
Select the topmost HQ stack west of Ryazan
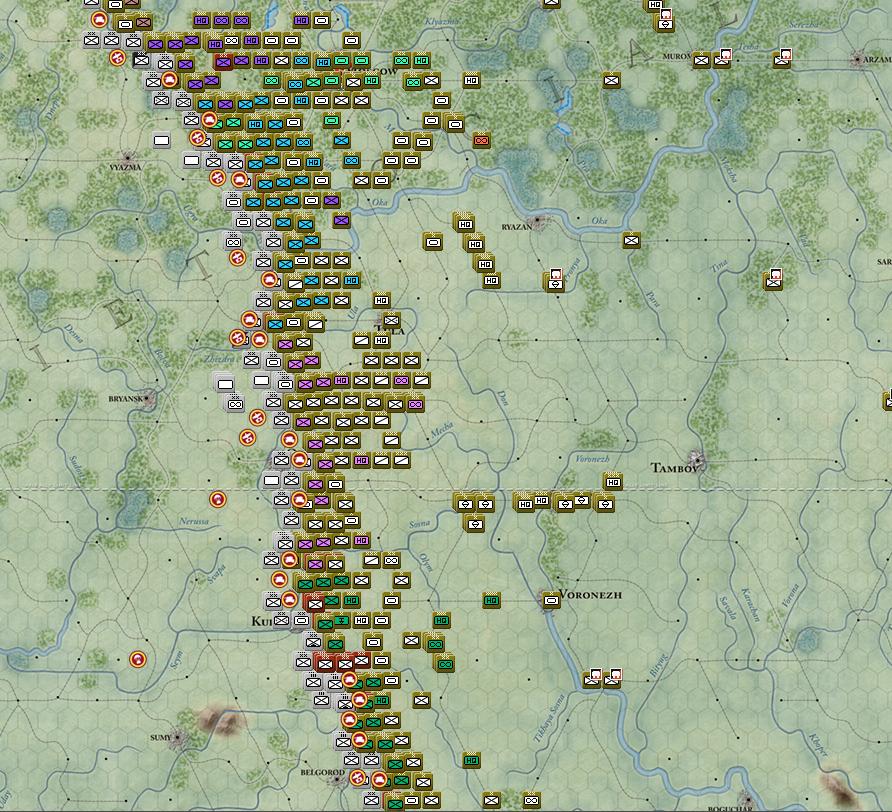click(x=465, y=223)
